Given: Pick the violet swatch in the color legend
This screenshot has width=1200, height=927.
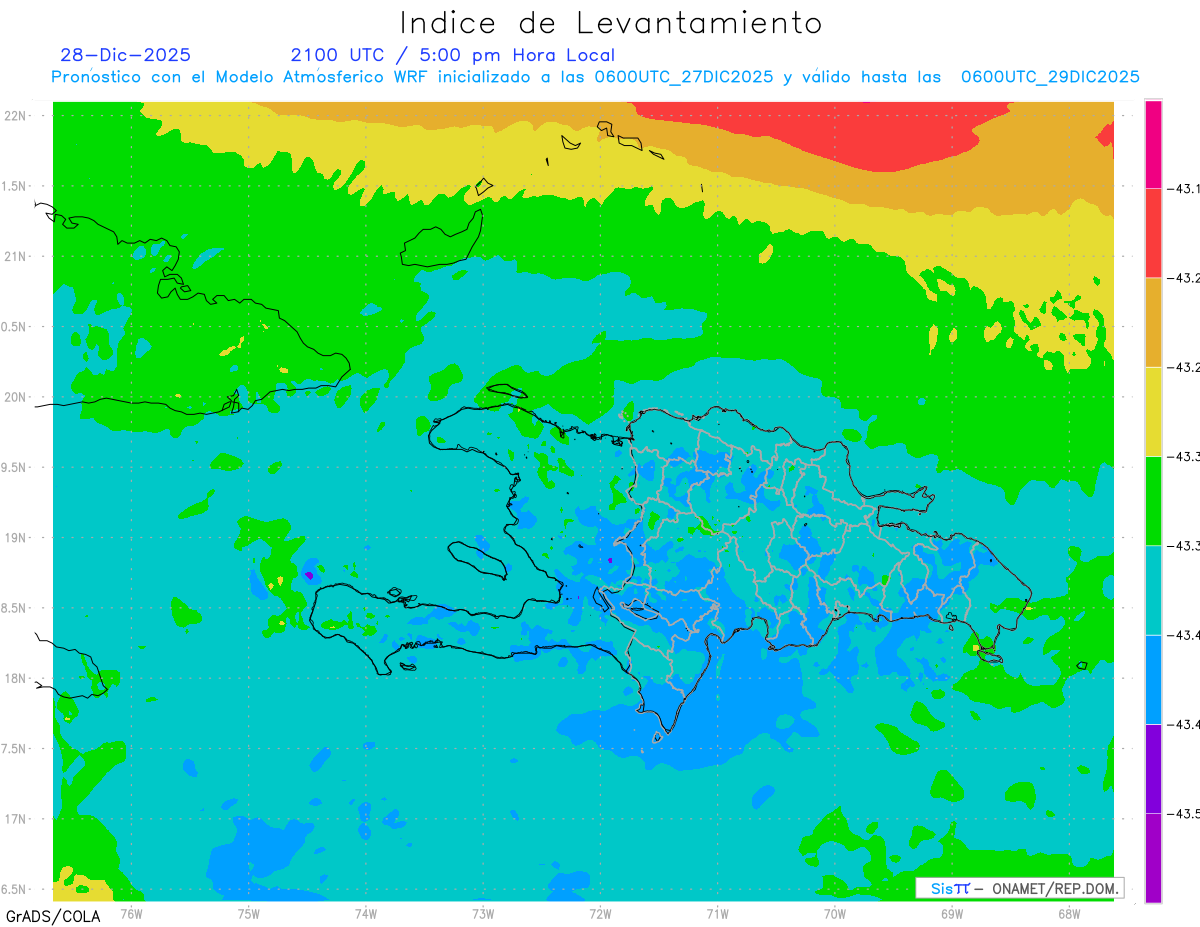Looking at the screenshot, I should (x=1153, y=768).
